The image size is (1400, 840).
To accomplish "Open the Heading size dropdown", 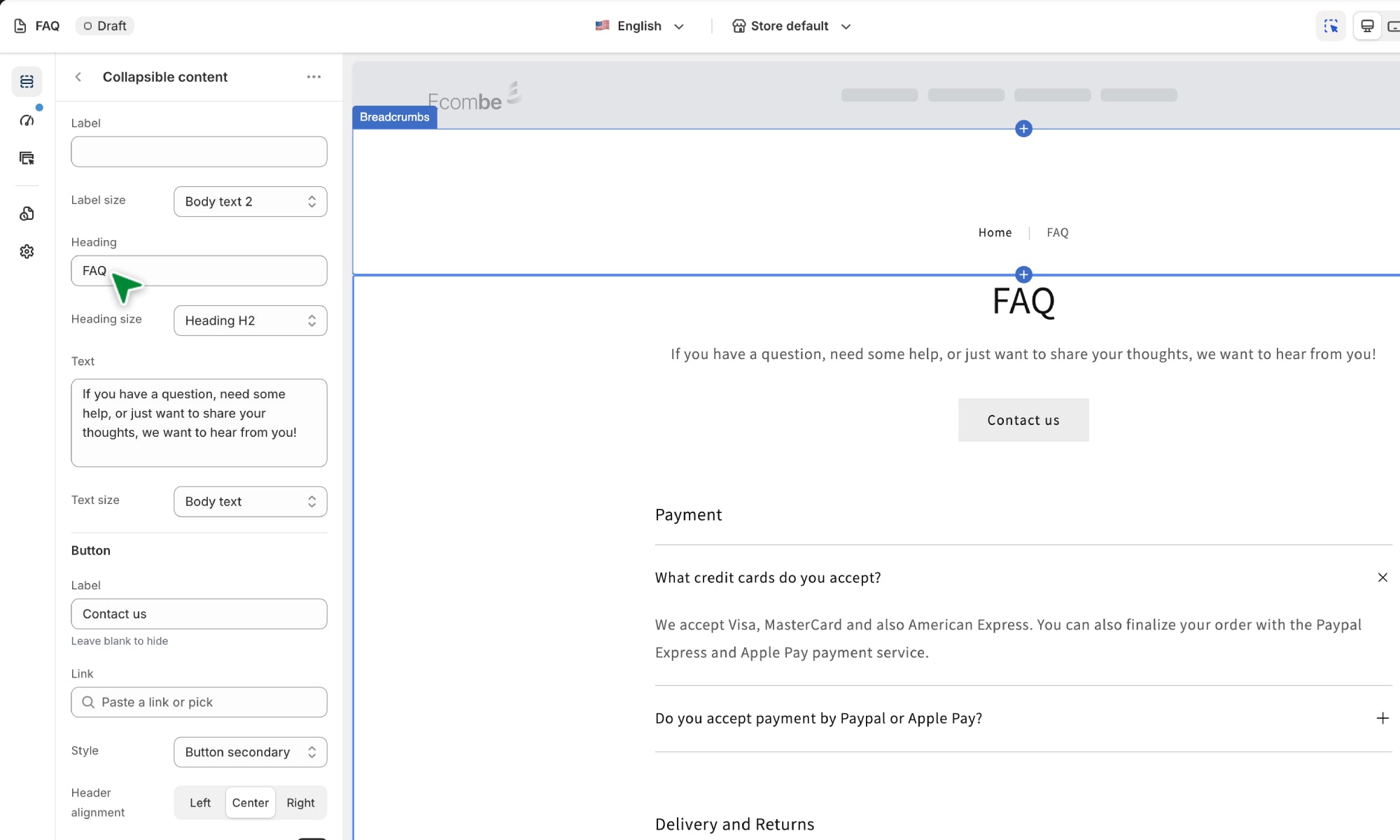I will [x=250, y=321].
